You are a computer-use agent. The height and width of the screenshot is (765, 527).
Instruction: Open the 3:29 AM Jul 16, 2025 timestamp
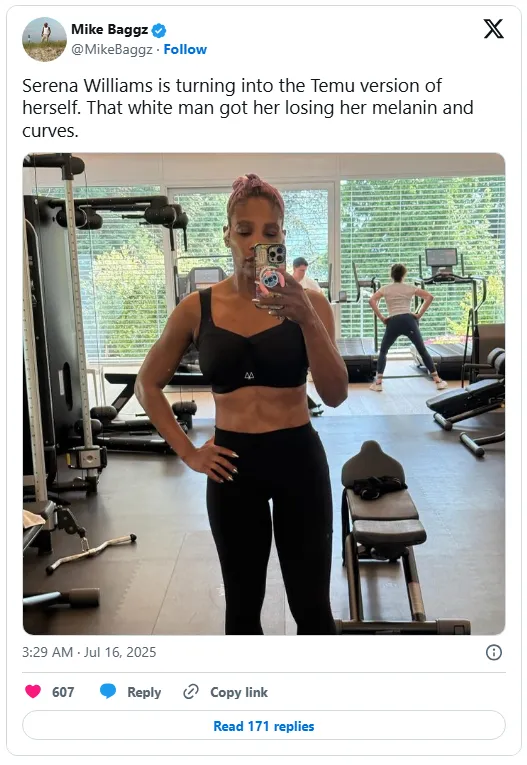tap(89, 652)
